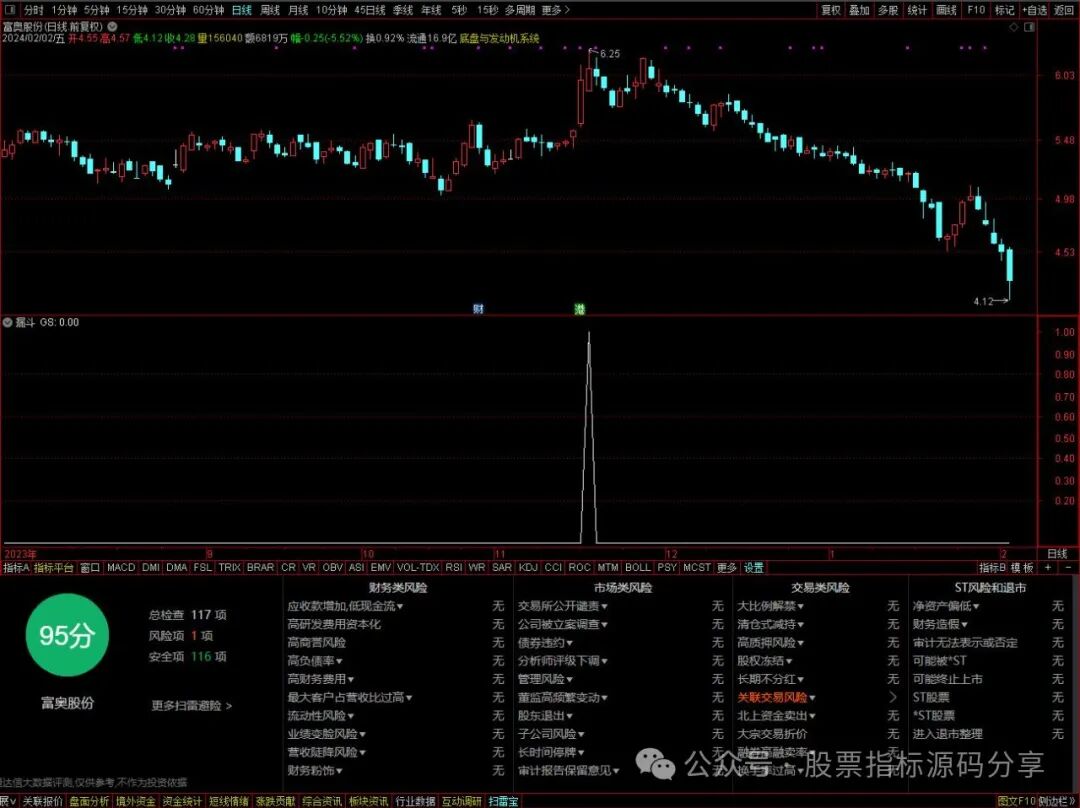Open the 行业数据 bottom tab
Screen dimensions: 1080x808
point(415,801)
